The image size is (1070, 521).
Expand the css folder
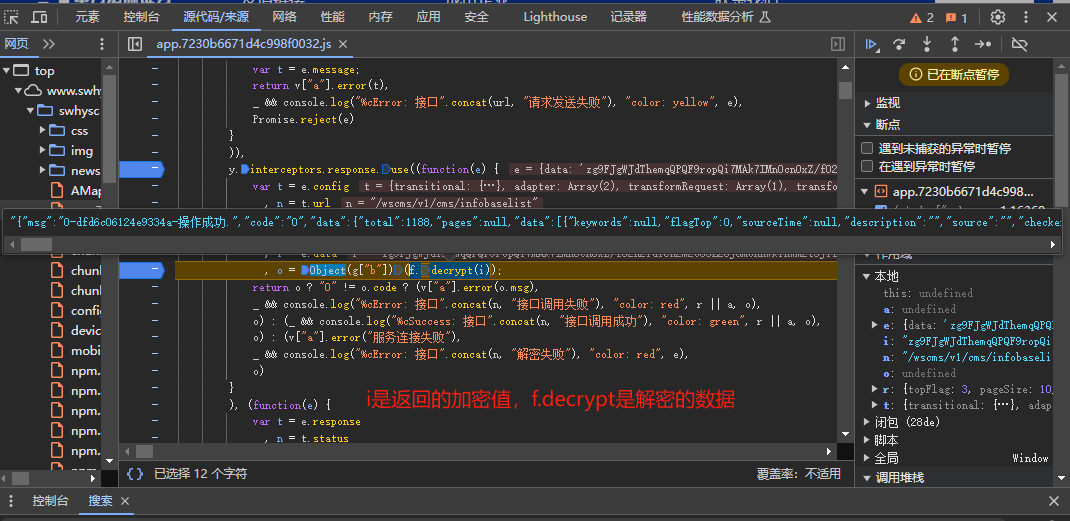click(x=43, y=130)
